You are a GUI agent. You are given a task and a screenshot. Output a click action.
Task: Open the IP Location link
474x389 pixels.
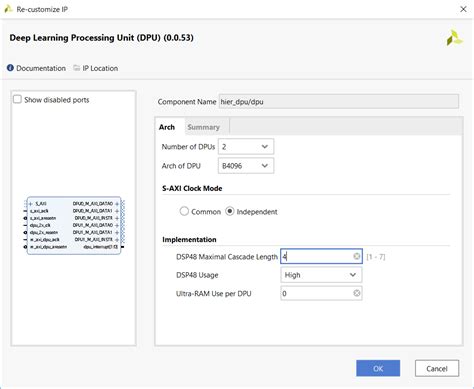point(100,68)
